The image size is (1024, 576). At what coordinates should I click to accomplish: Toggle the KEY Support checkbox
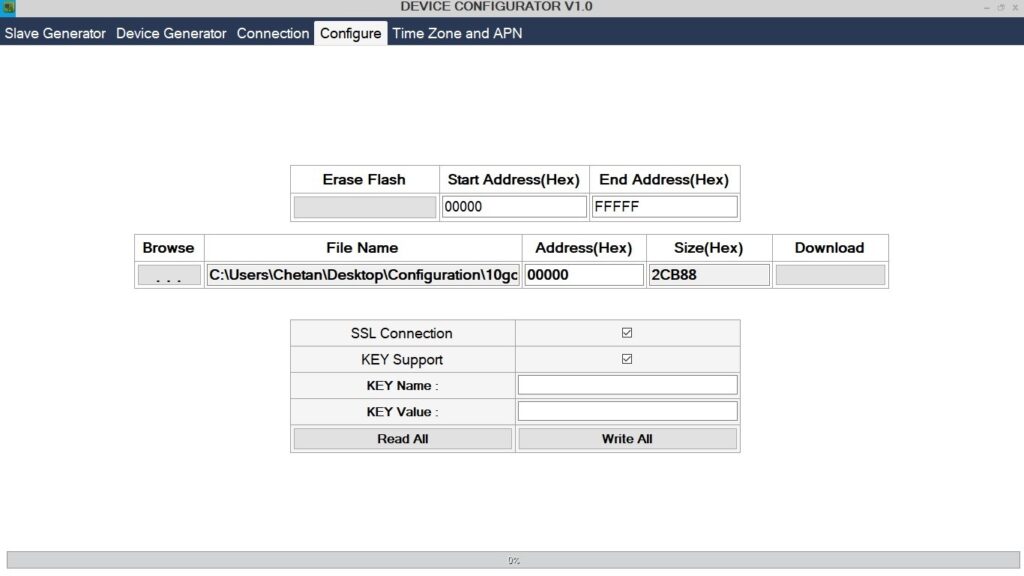click(x=627, y=359)
